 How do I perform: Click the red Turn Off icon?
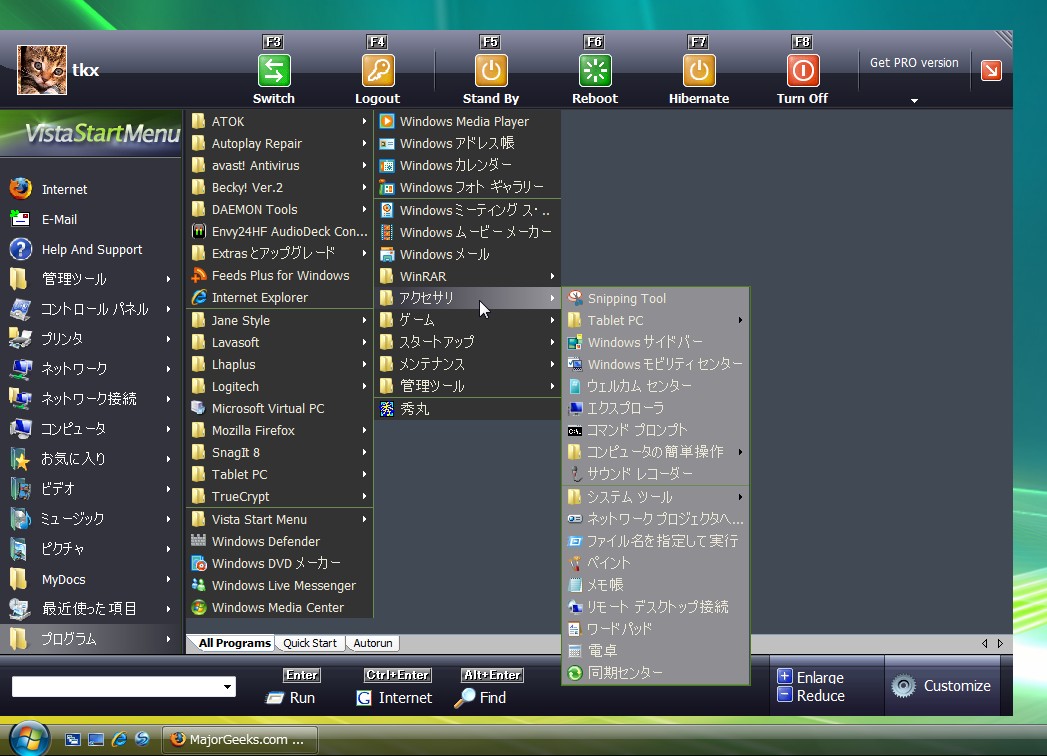[803, 71]
